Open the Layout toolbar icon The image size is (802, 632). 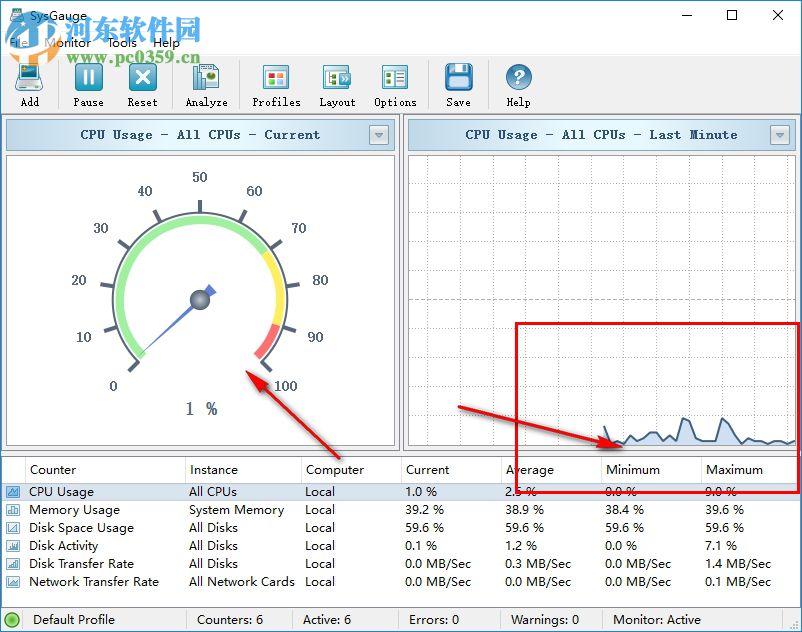coord(337,78)
